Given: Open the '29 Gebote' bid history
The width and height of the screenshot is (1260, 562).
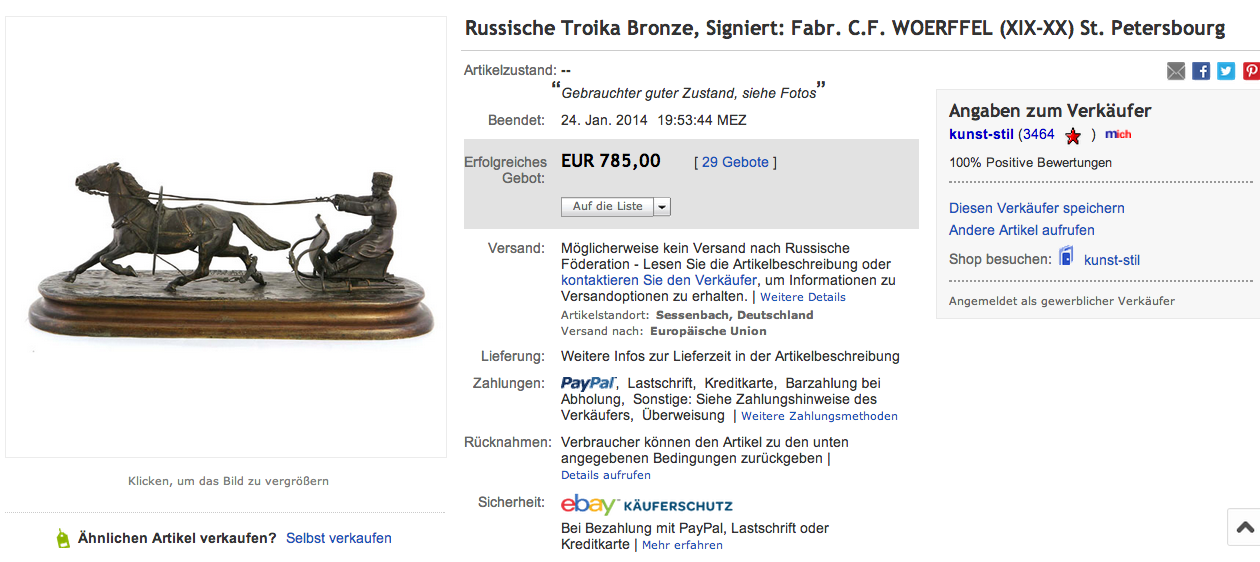Looking at the screenshot, I should [735, 162].
